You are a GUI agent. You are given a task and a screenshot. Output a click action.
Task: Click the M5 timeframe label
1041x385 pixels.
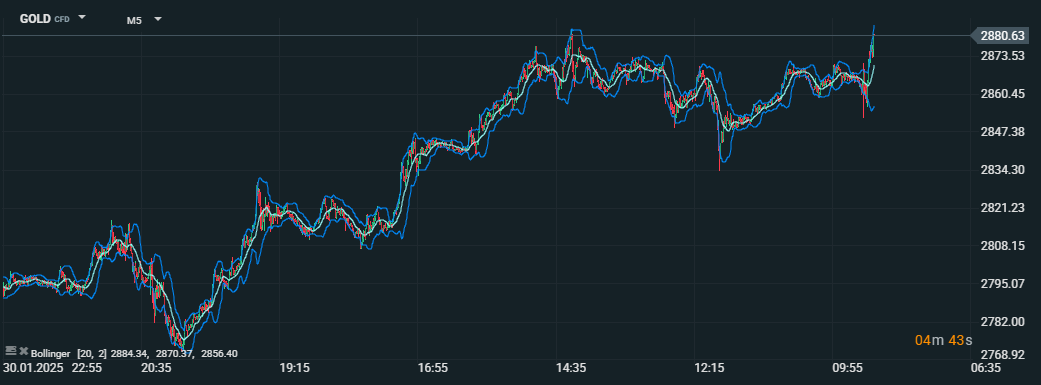[x=134, y=20]
